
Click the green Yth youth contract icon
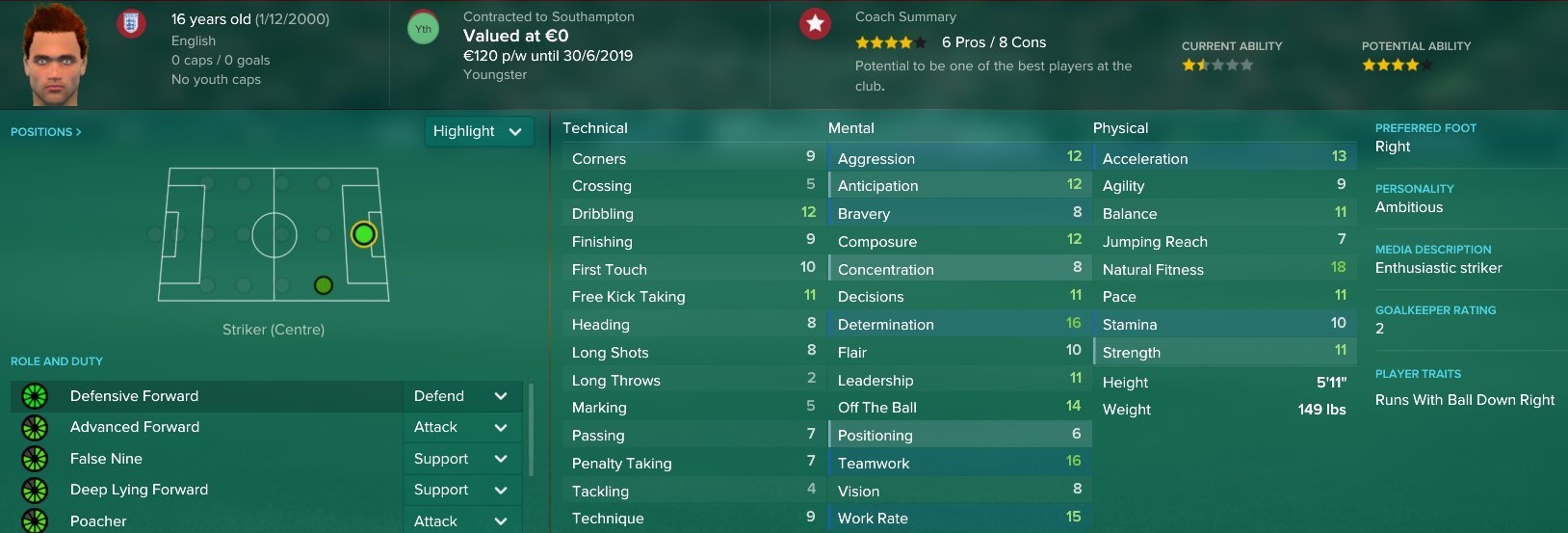point(423,29)
